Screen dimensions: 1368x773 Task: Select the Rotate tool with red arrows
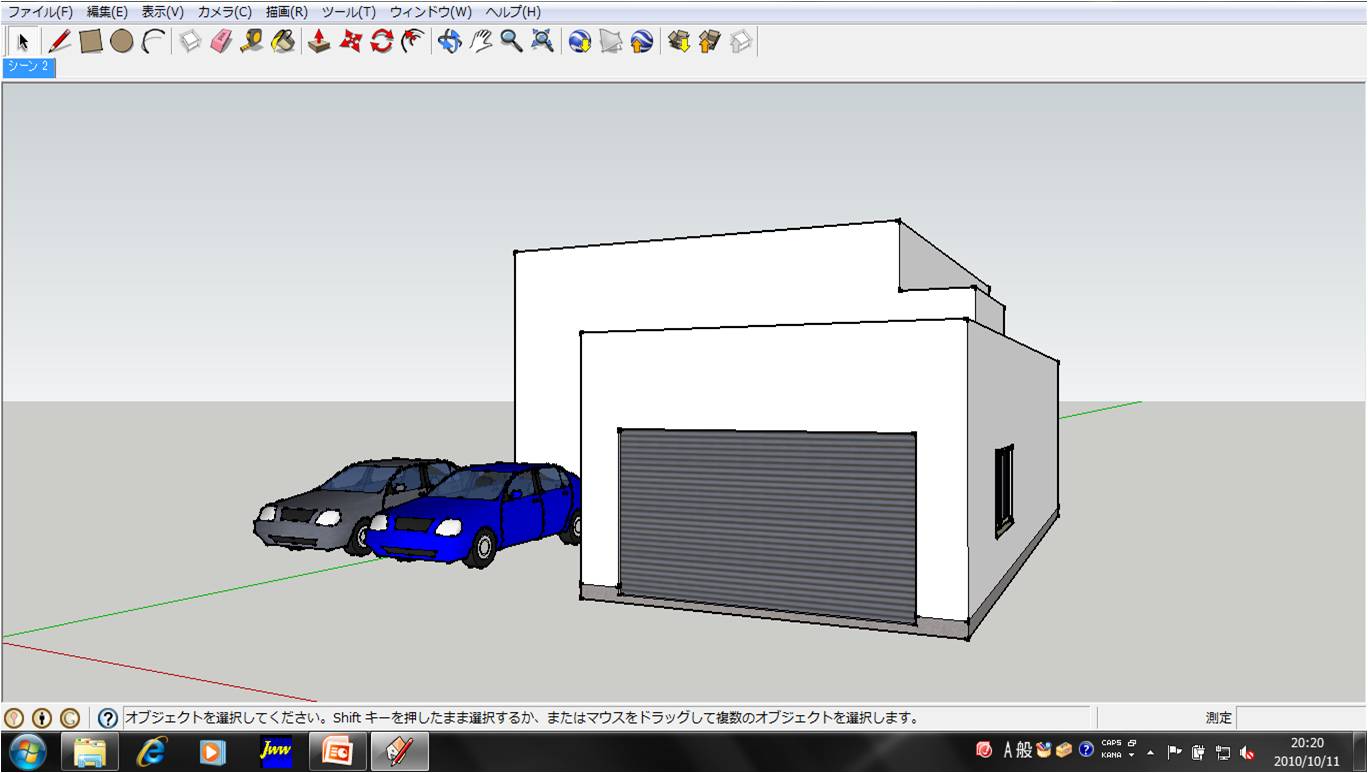tap(381, 41)
